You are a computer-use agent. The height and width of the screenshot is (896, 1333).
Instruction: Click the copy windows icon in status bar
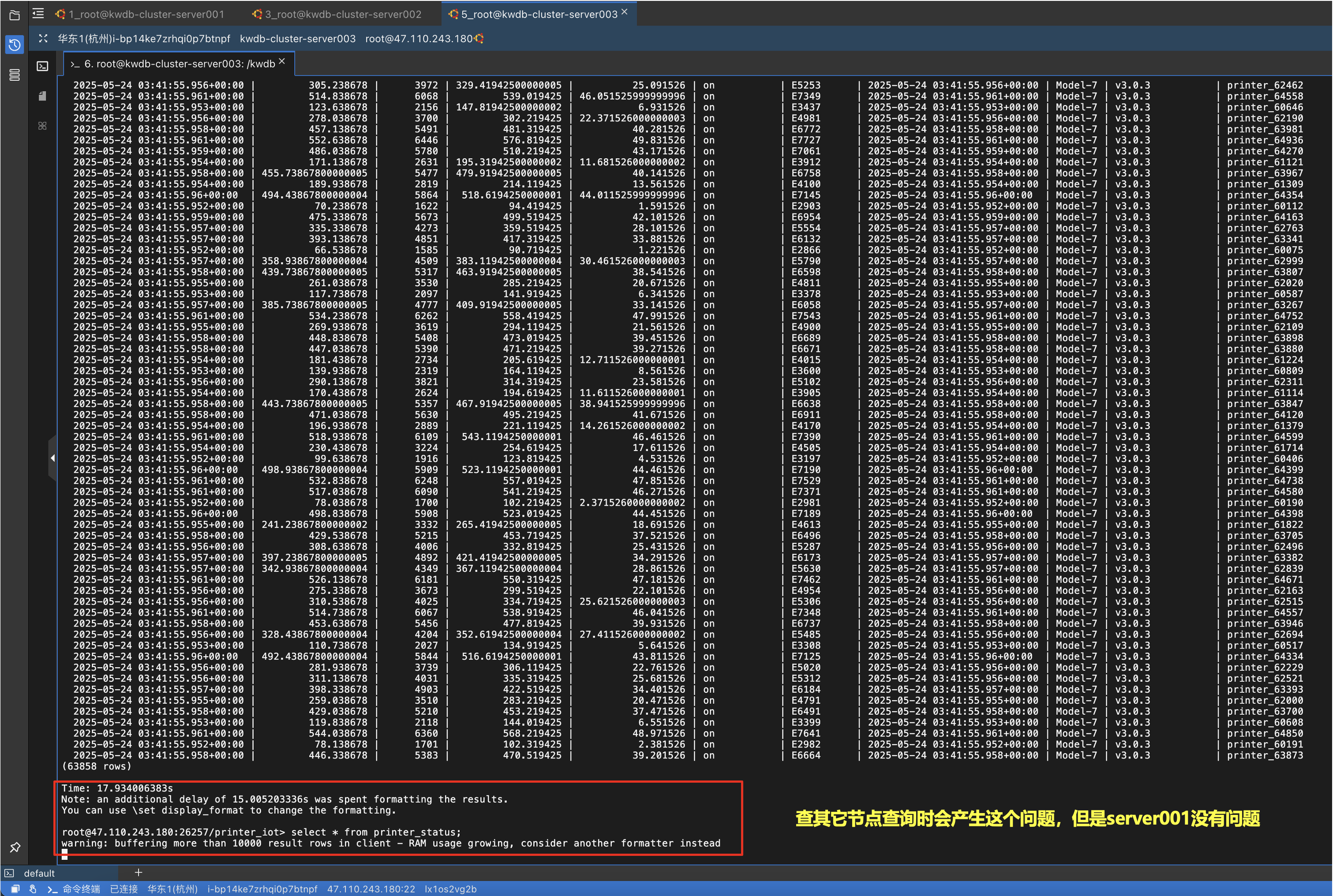(x=15, y=889)
